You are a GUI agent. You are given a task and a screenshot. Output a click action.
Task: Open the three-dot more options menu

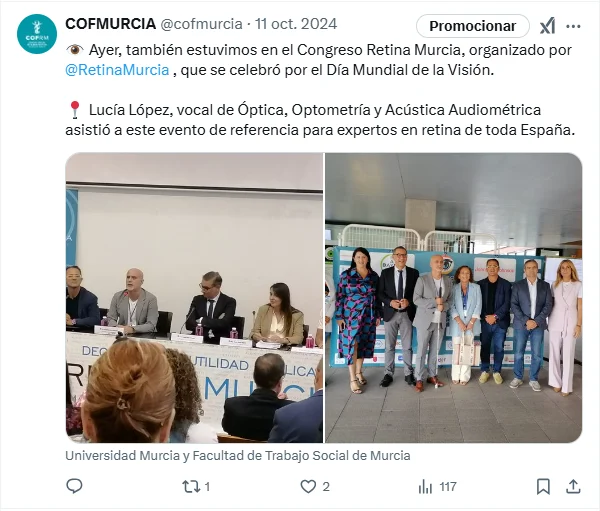pyautogui.click(x=573, y=26)
